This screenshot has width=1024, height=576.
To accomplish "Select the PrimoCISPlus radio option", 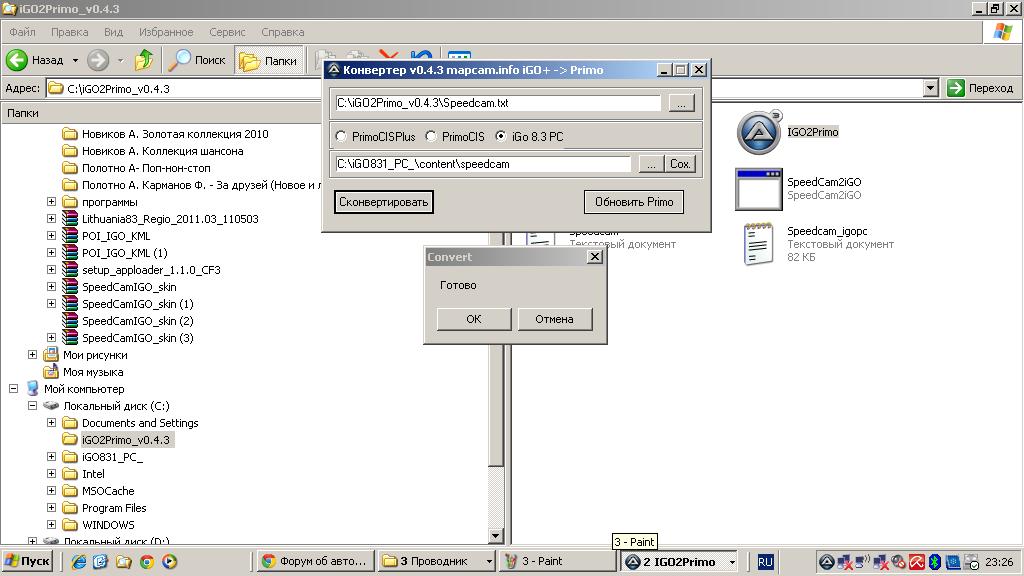I will pos(341,136).
